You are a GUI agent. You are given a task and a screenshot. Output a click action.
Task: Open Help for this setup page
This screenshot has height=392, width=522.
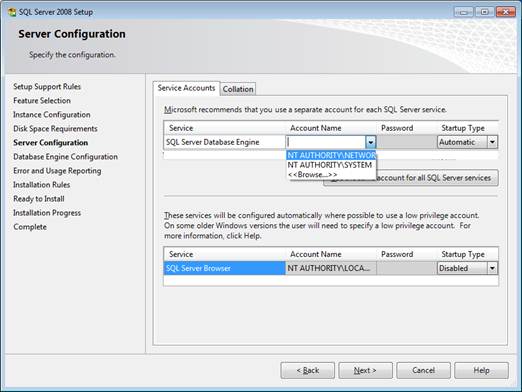tap(481, 370)
